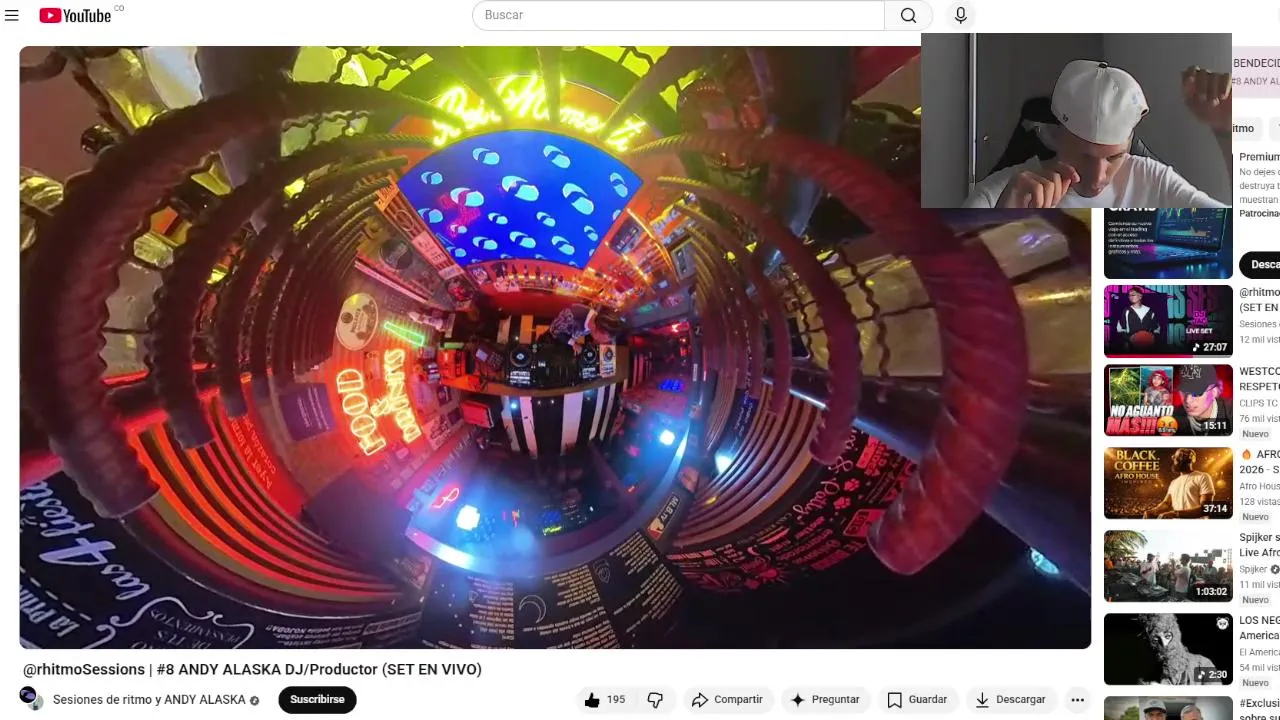Subscribe with Suscribirse button
Image resolution: width=1280 pixels, height=720 pixels.
(317, 700)
